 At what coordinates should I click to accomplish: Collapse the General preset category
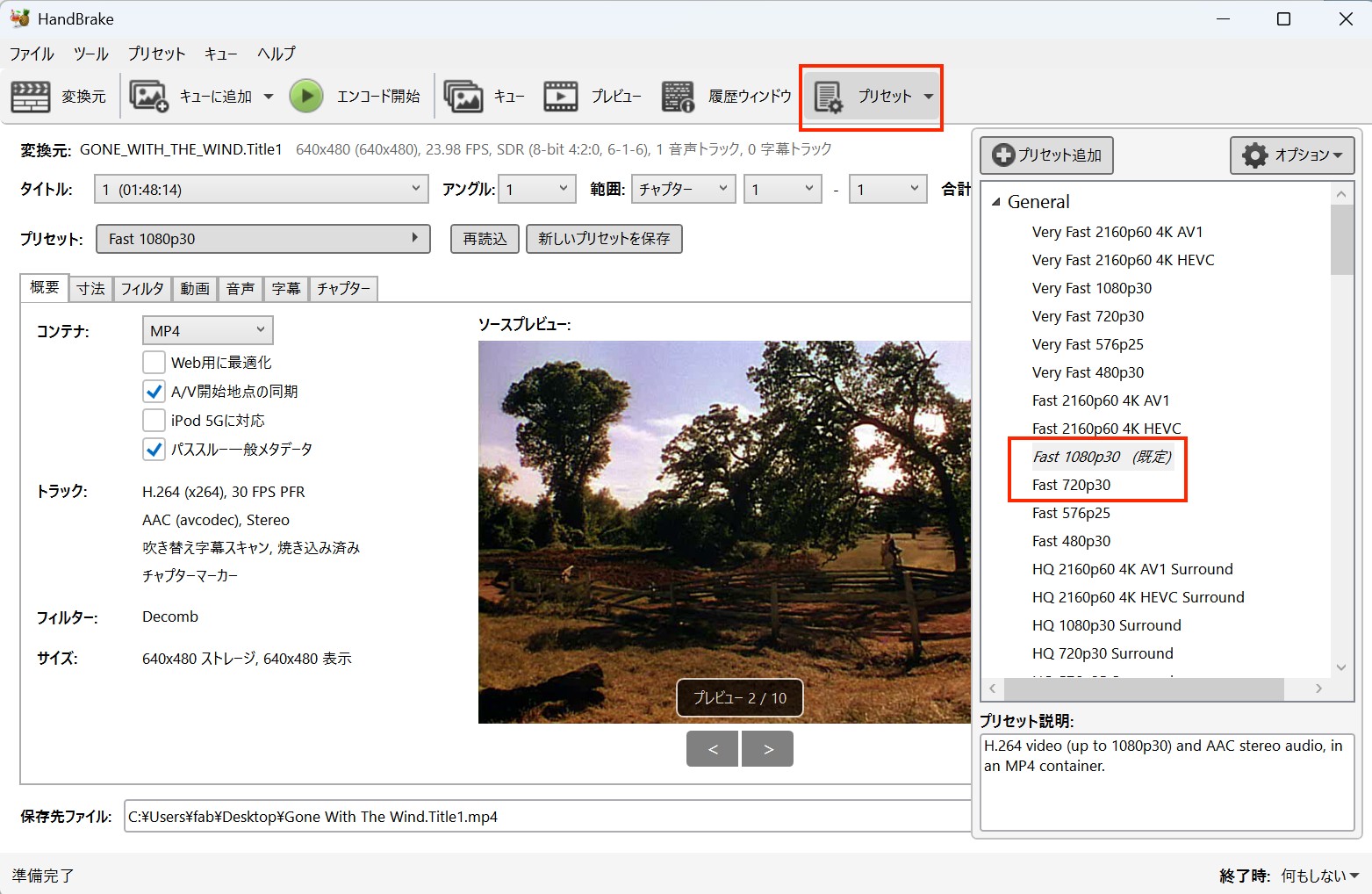click(x=996, y=202)
